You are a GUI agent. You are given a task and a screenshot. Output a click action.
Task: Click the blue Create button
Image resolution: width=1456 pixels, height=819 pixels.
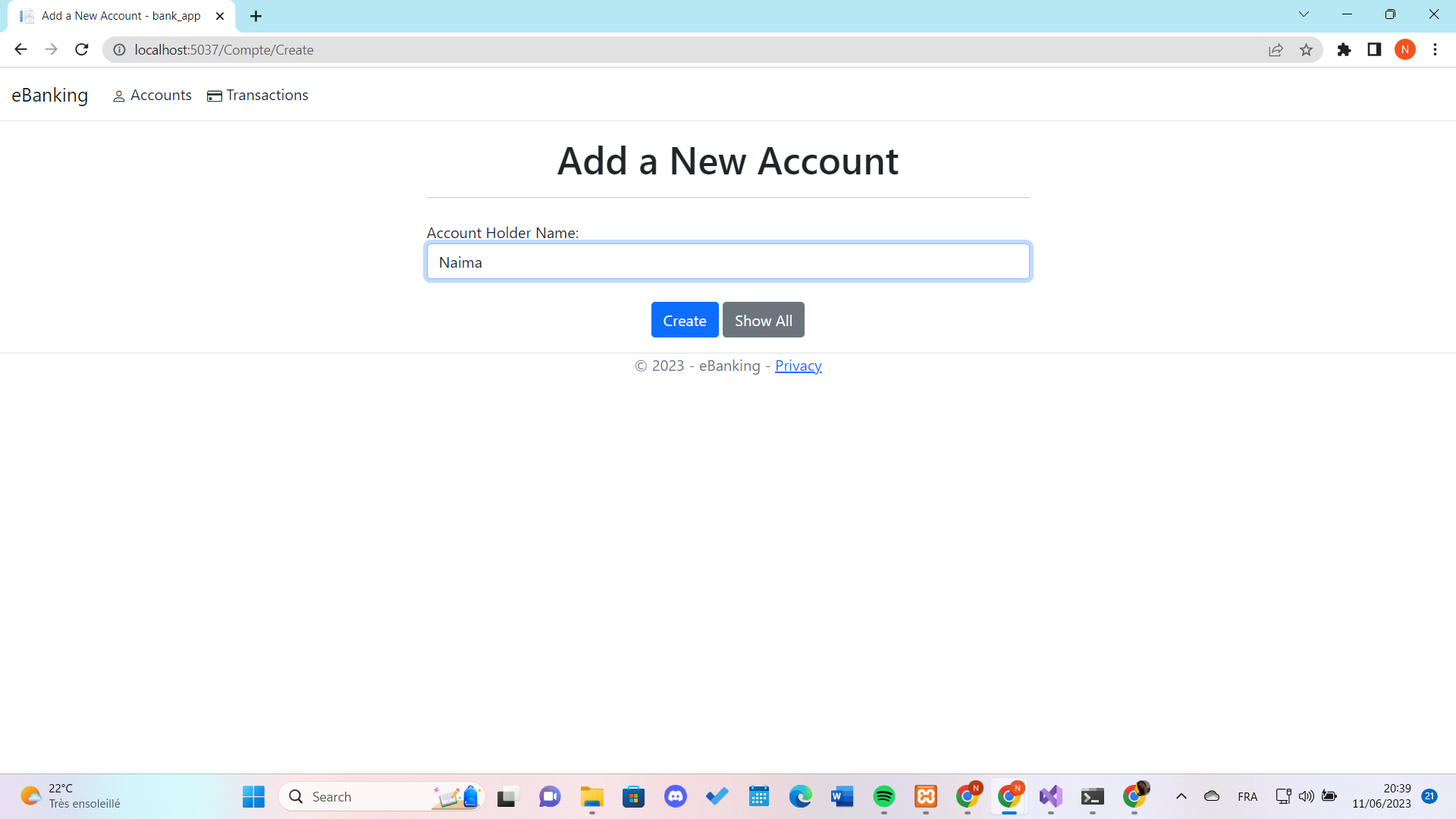[684, 320]
